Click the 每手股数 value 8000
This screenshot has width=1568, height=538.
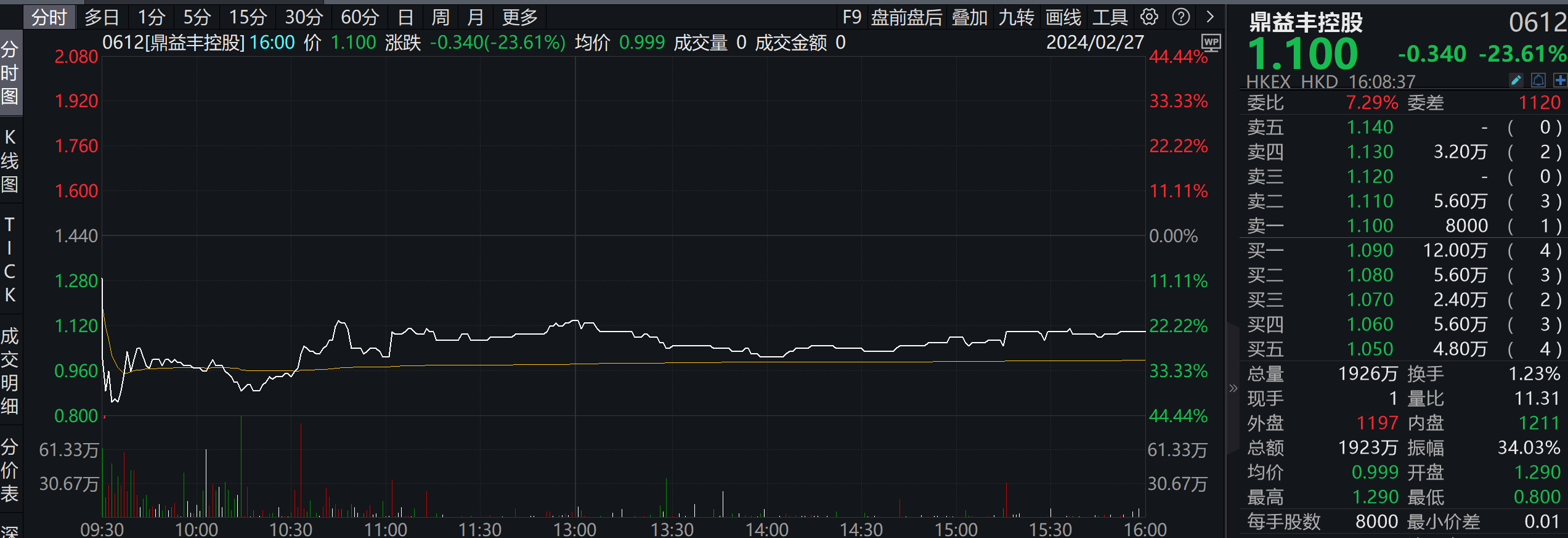pos(1376,521)
